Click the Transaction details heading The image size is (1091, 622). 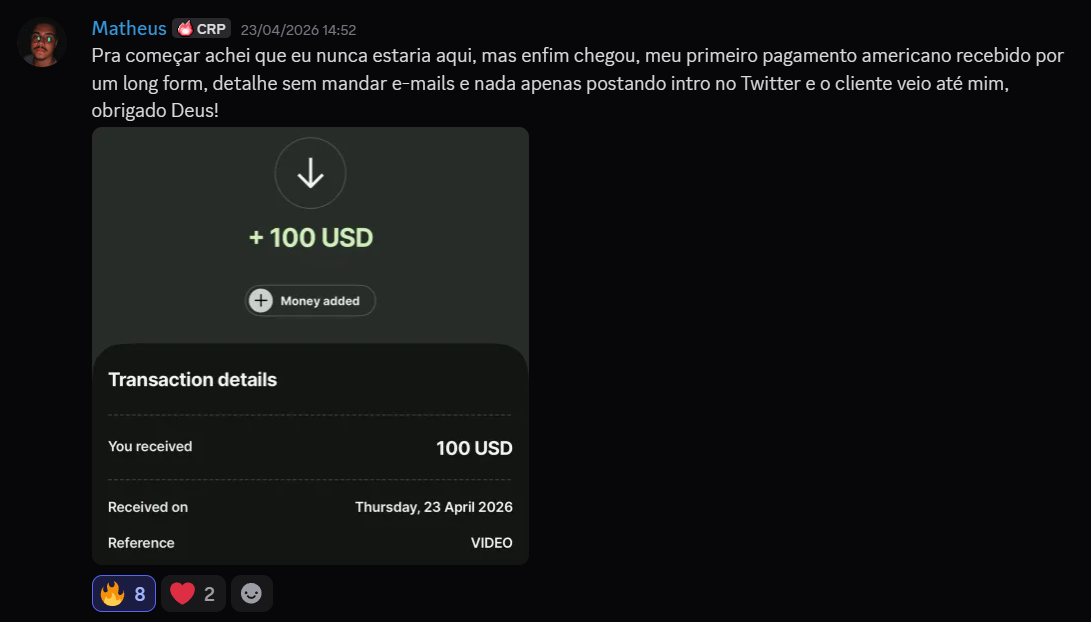pyautogui.click(x=193, y=379)
